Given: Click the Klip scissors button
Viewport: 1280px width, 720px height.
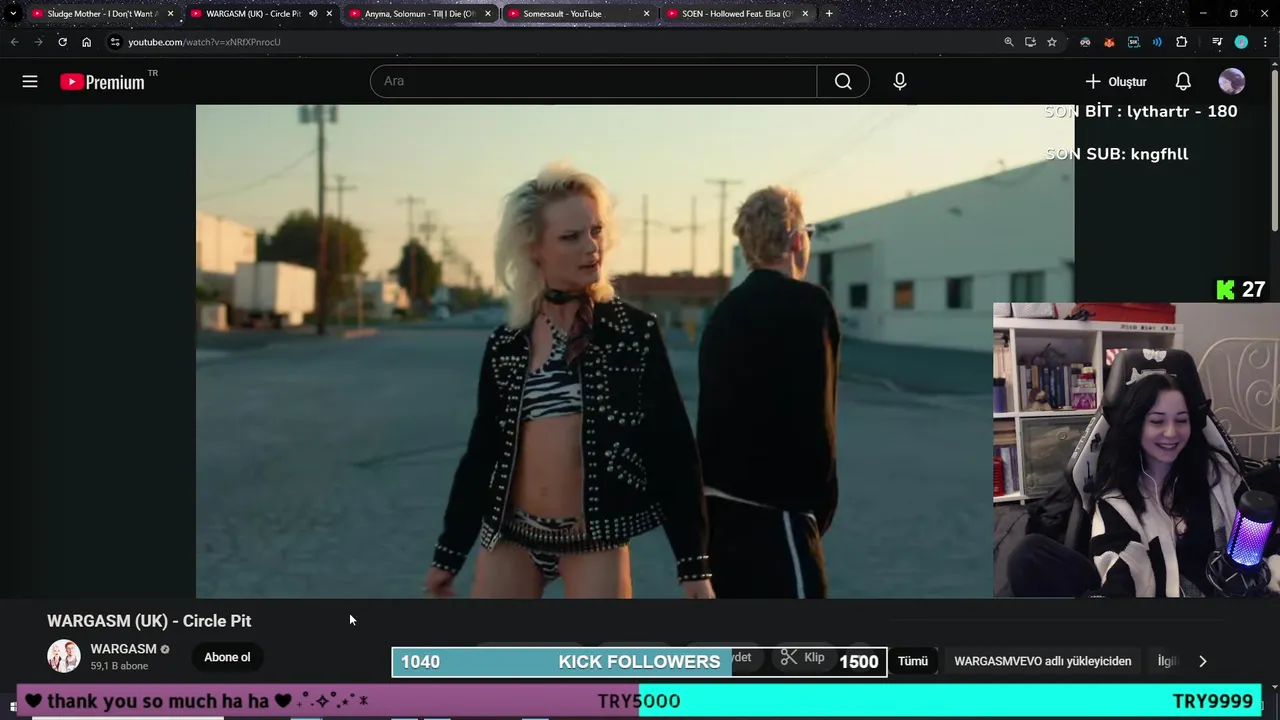Looking at the screenshot, I should click(803, 657).
